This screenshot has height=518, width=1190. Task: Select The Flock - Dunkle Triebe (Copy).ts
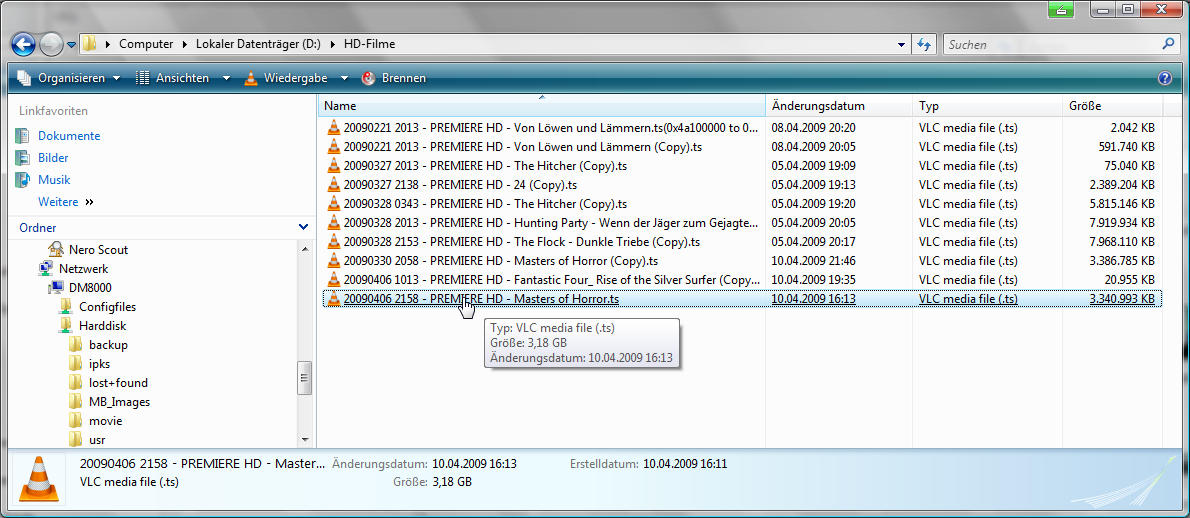click(741, 242)
